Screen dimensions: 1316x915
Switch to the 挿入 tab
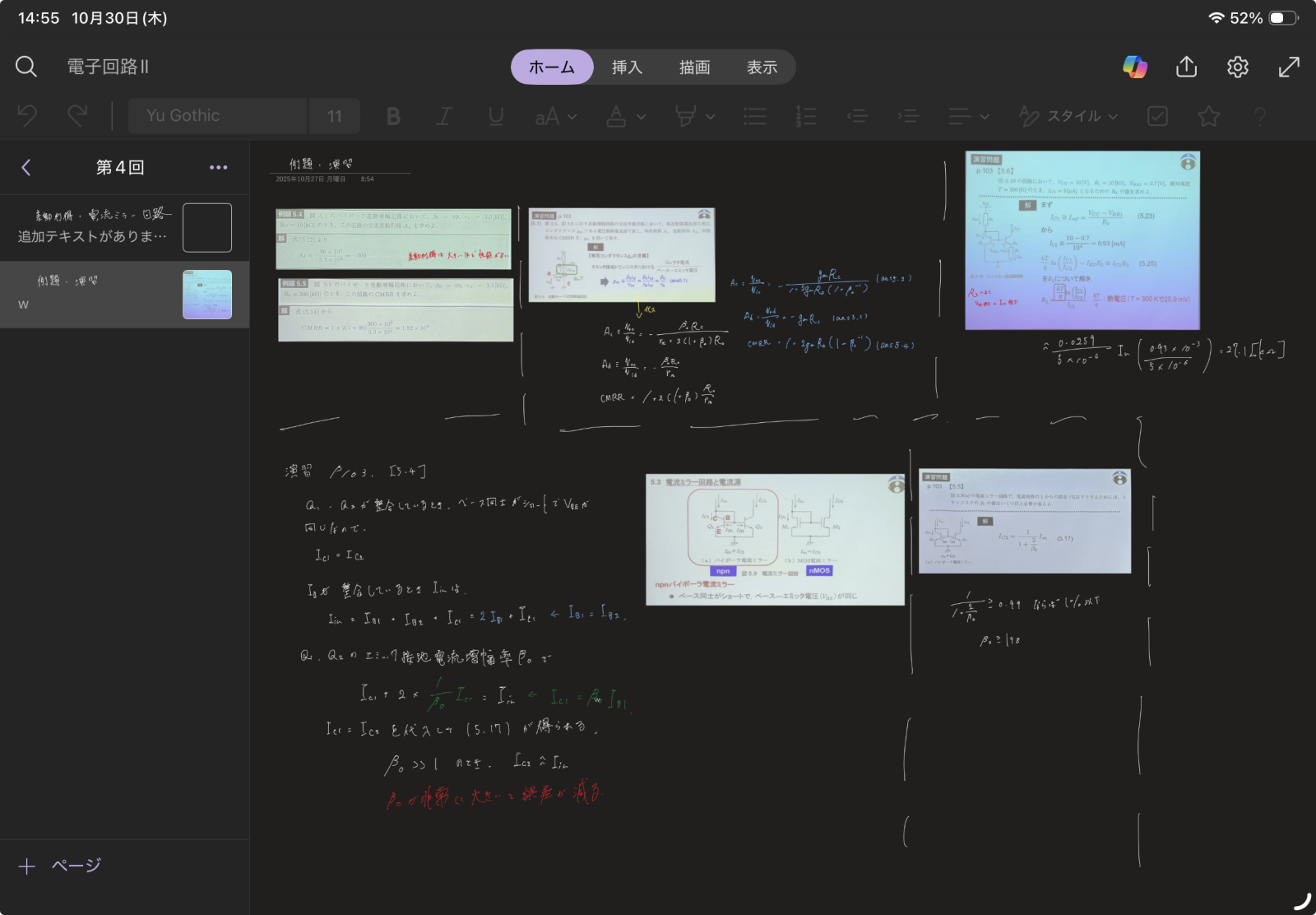click(x=627, y=67)
